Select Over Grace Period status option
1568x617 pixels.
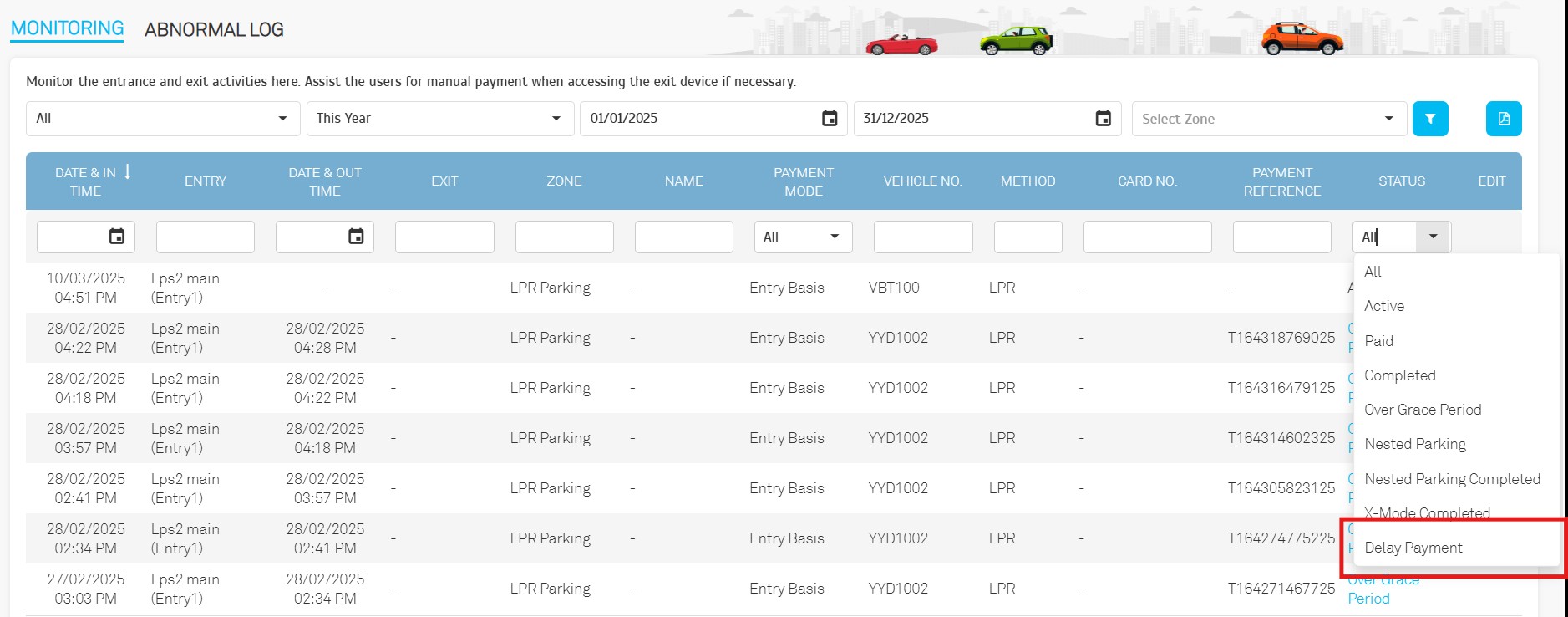1423,410
